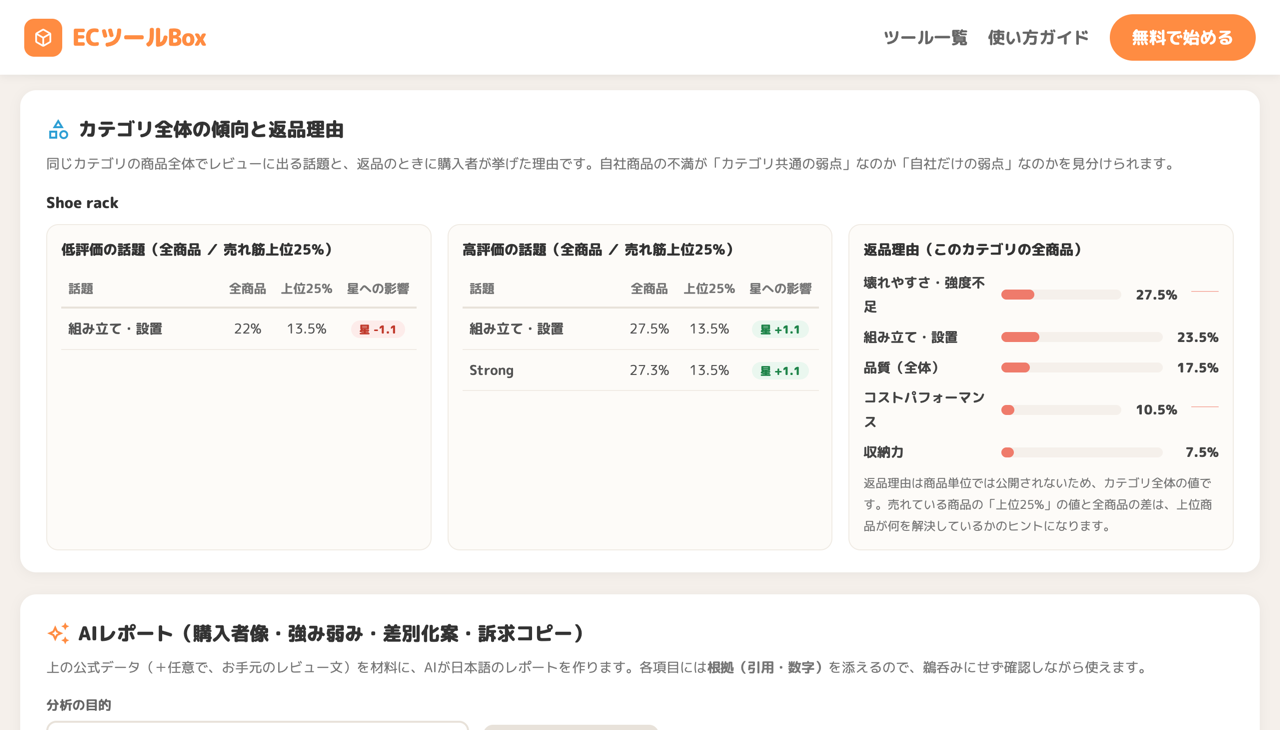Open the ツール一覧 menu item
The width and height of the screenshot is (1280, 730).
point(925,38)
